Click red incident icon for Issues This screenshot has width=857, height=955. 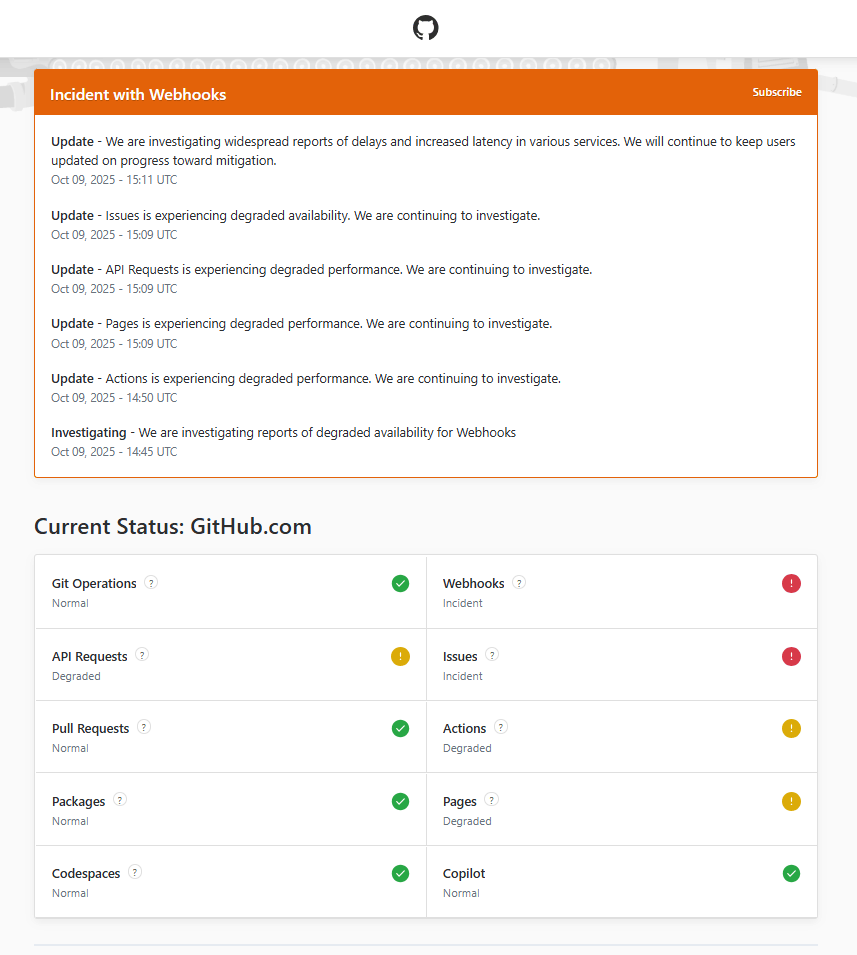791,656
